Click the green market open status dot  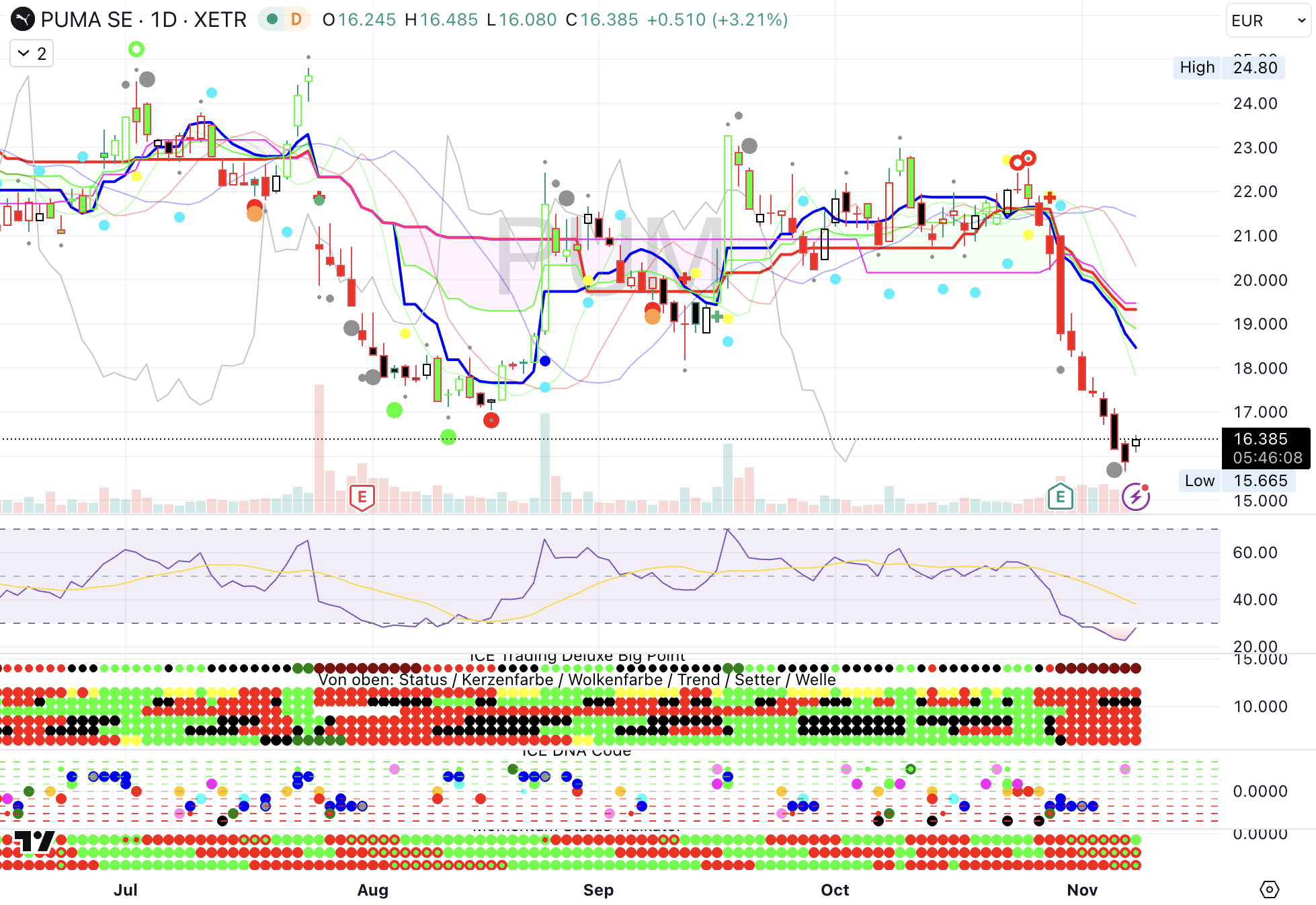[272, 19]
